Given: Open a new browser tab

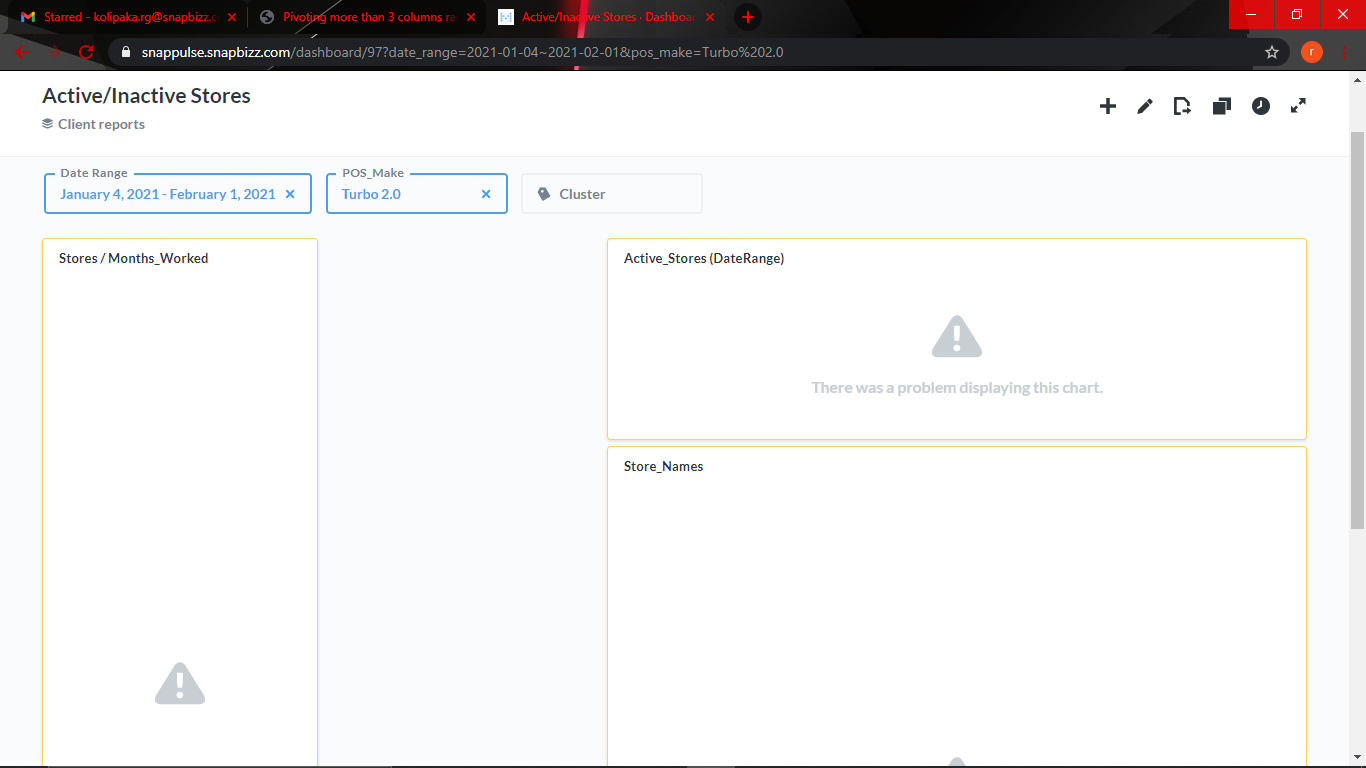Looking at the screenshot, I should point(747,16).
